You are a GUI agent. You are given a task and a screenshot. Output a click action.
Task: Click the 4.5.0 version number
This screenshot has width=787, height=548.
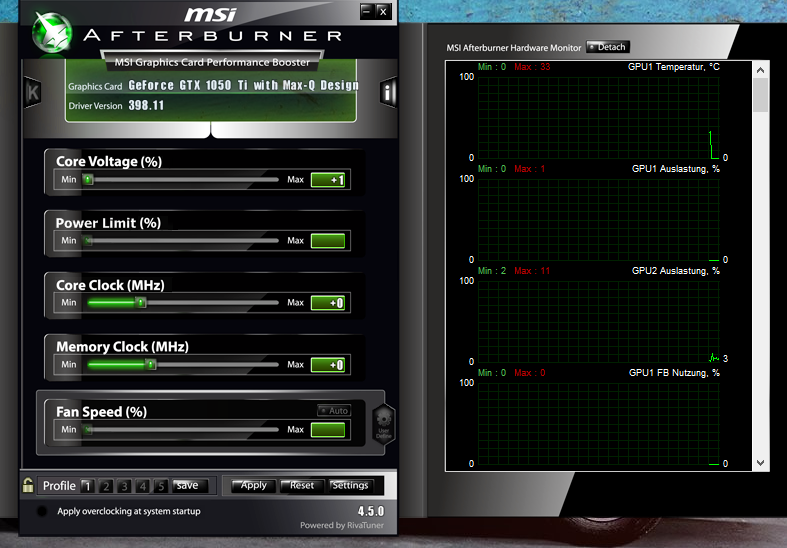tap(371, 511)
